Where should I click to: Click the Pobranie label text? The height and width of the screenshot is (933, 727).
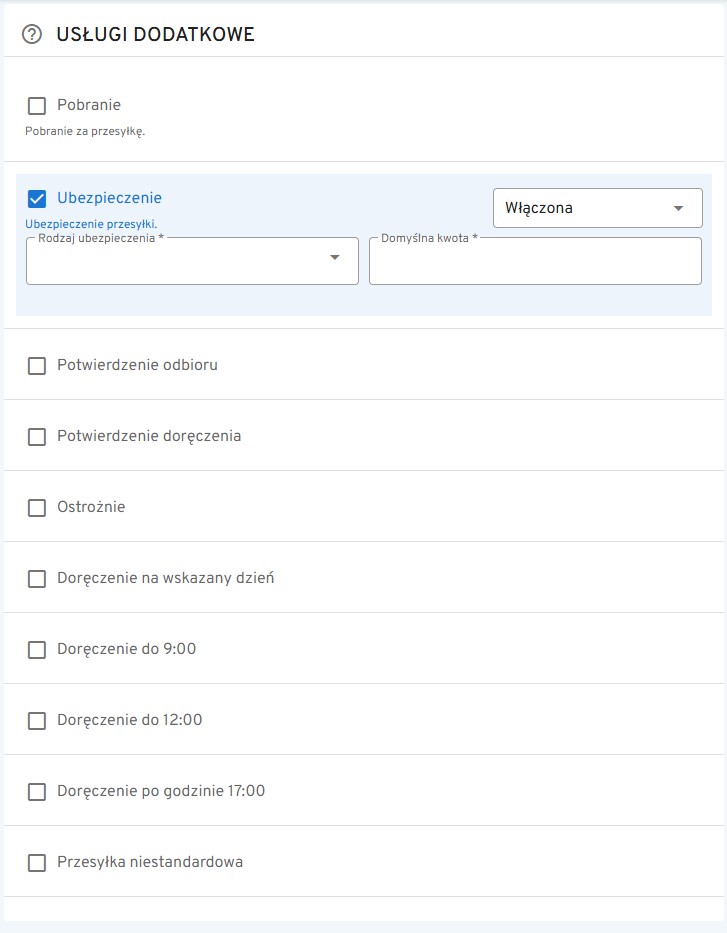pos(89,105)
